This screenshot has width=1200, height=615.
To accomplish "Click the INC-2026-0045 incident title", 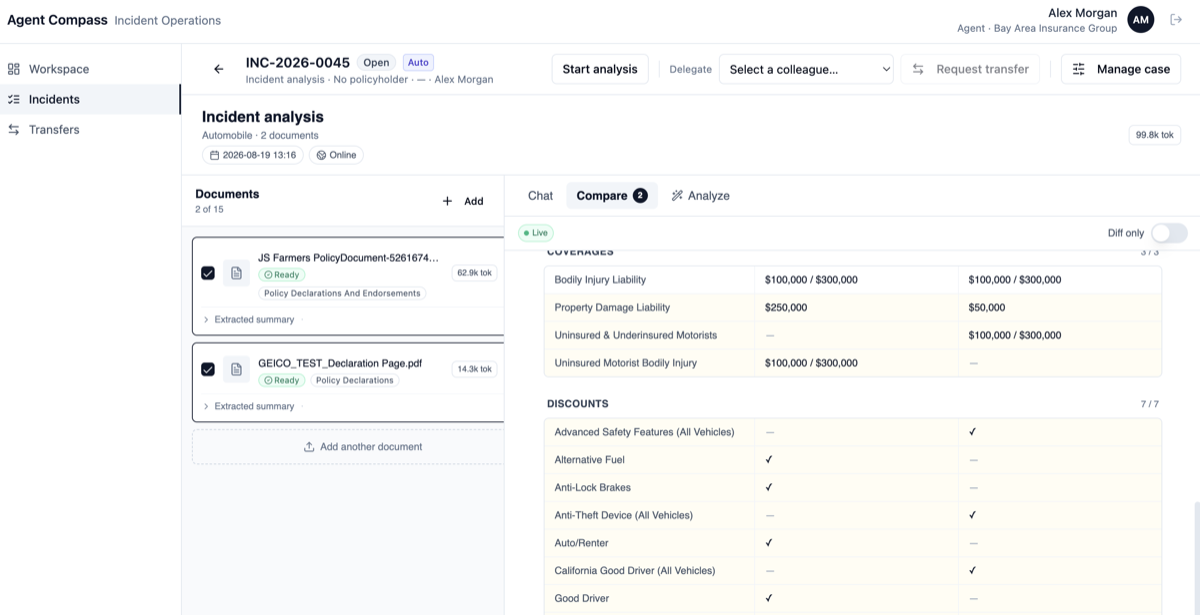I will pos(298,62).
